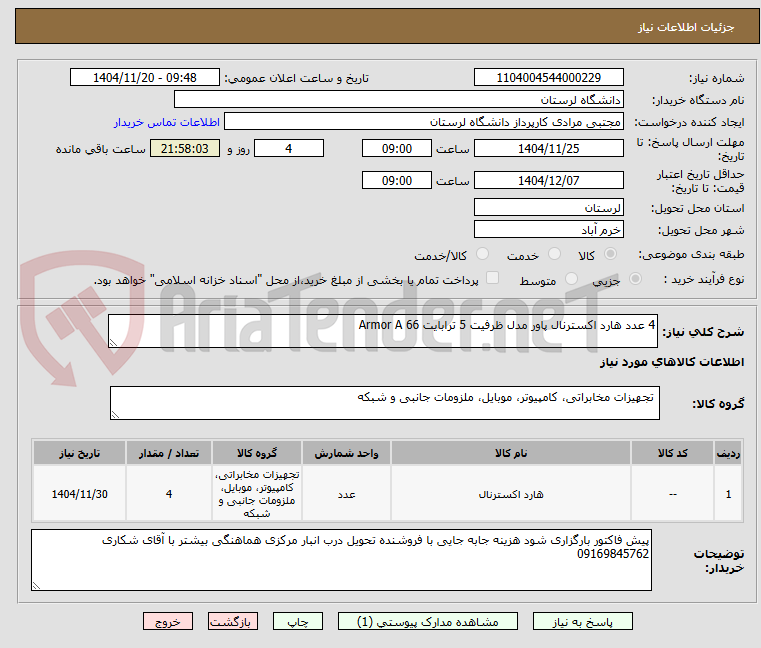The width and height of the screenshot is (761, 648).
Task: Click the resize handle of the description textarea
Action: tap(113, 343)
